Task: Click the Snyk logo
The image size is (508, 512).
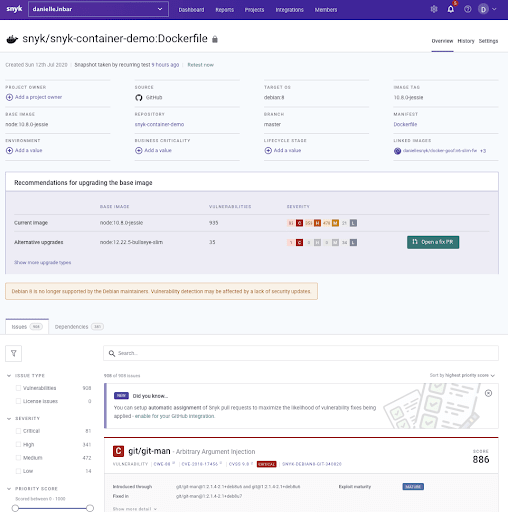Action: (x=14, y=9)
